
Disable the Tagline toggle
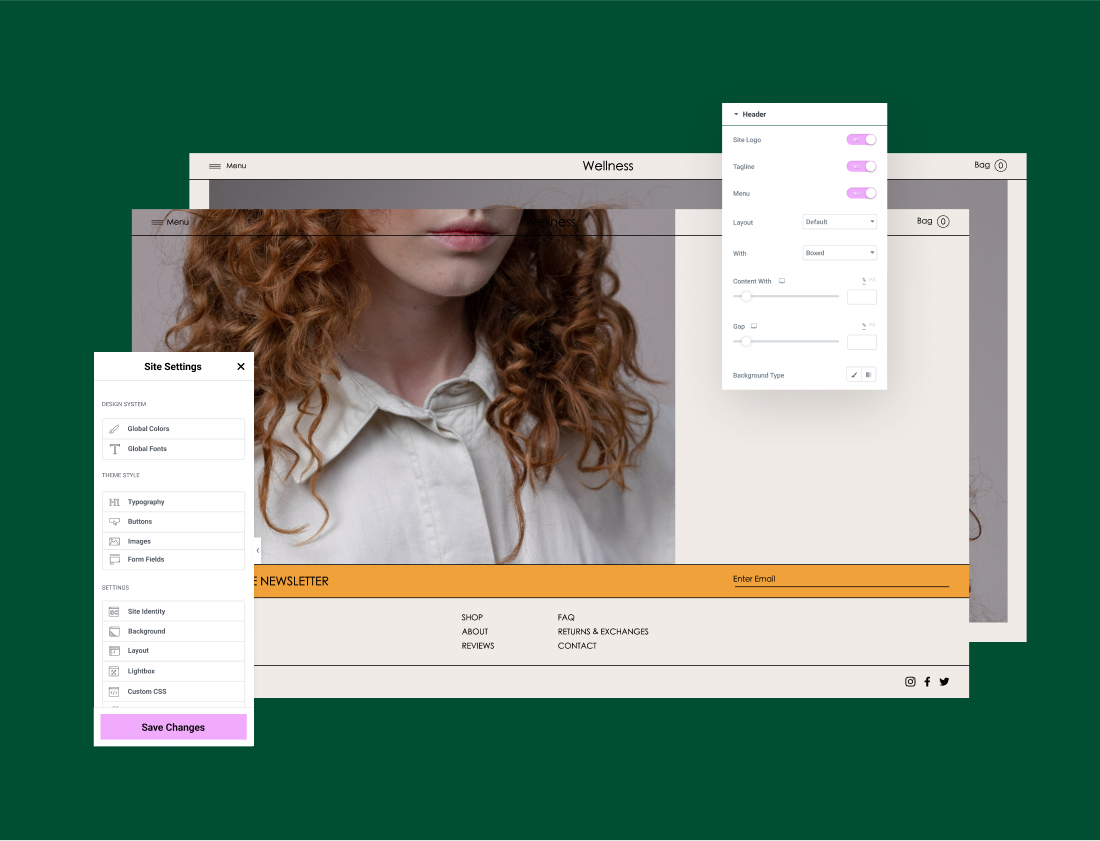(x=861, y=167)
